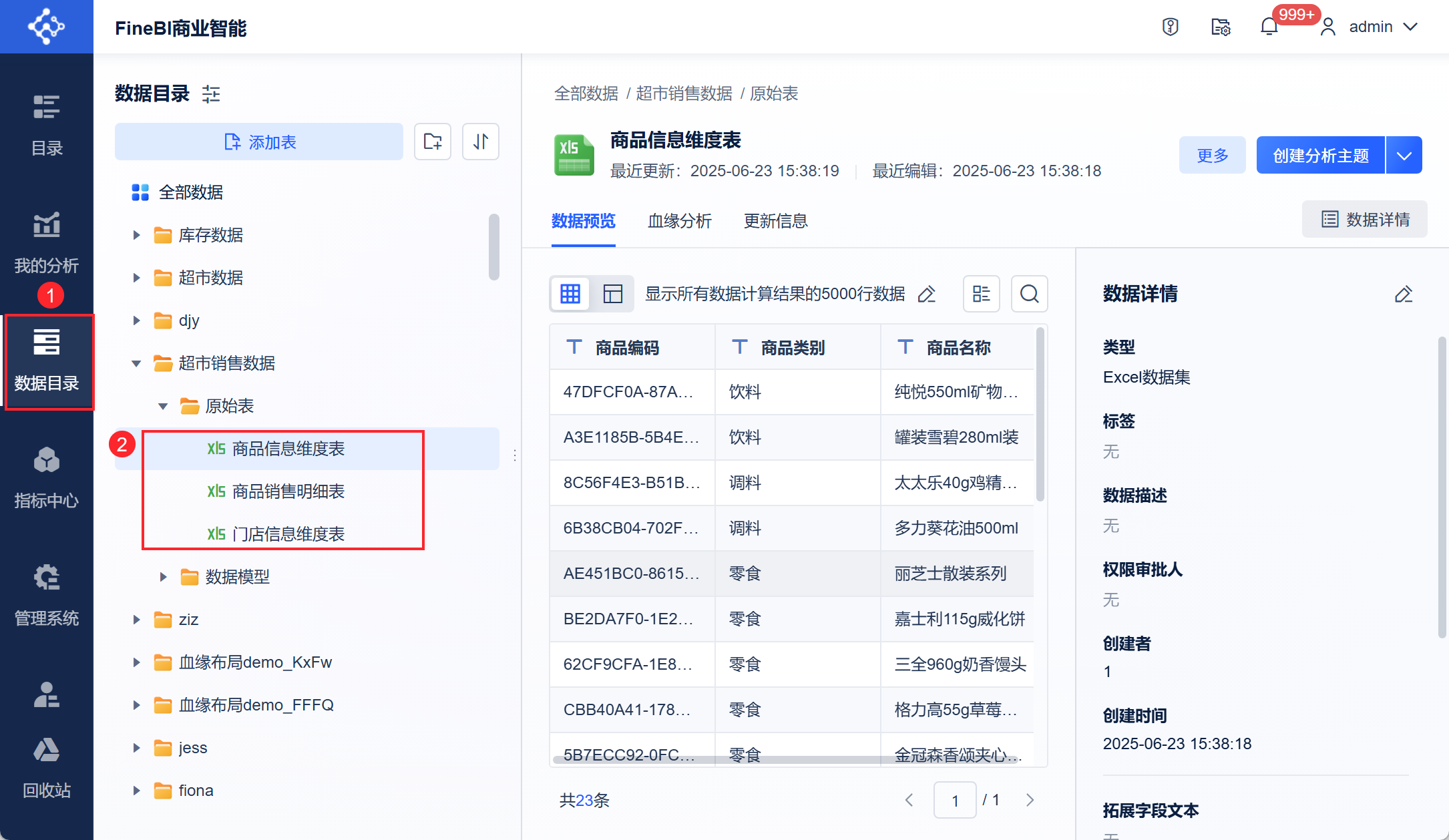The height and width of the screenshot is (840, 1449).
Task: Open the filter icon beside 数据目录 title
Action: pos(211,94)
